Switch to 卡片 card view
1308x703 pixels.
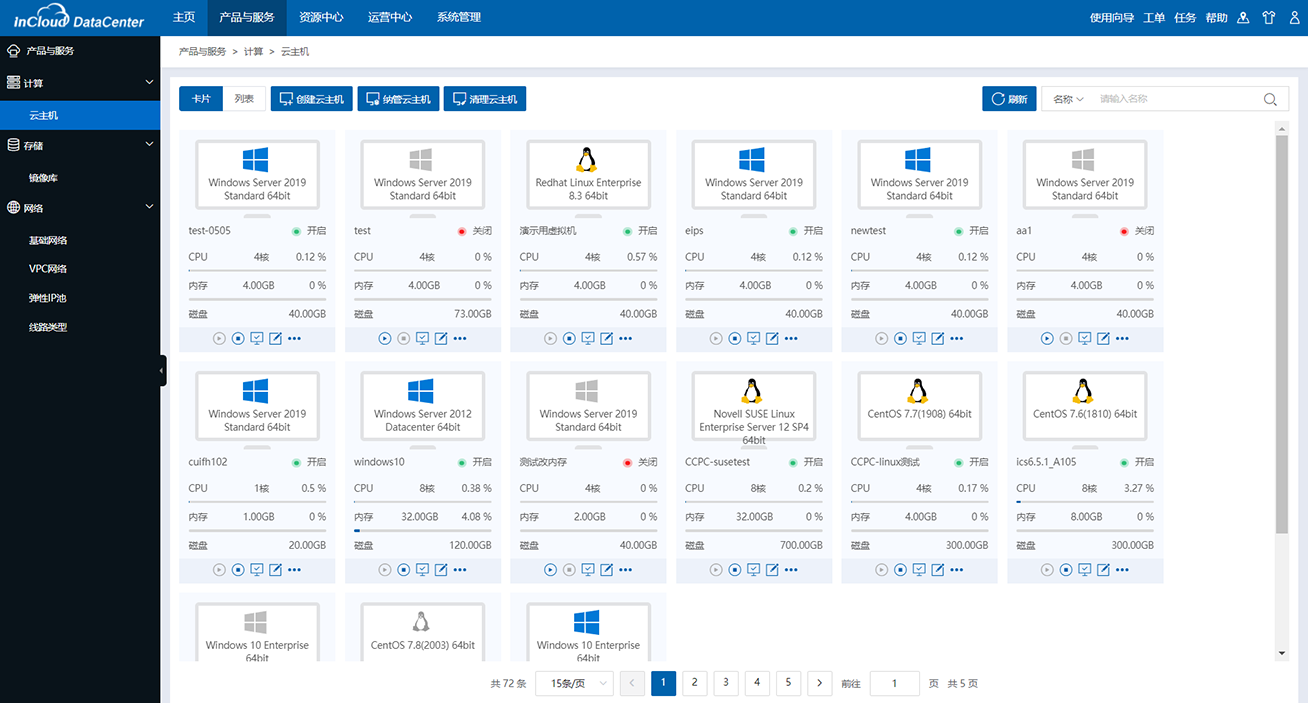201,99
